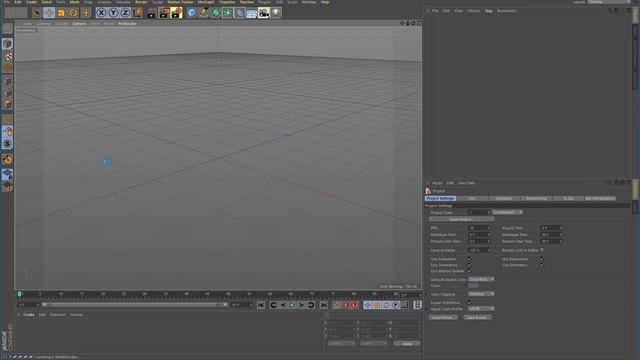Toggle Z axis lock
Viewport: 640px width, 360px height.
[125, 13]
